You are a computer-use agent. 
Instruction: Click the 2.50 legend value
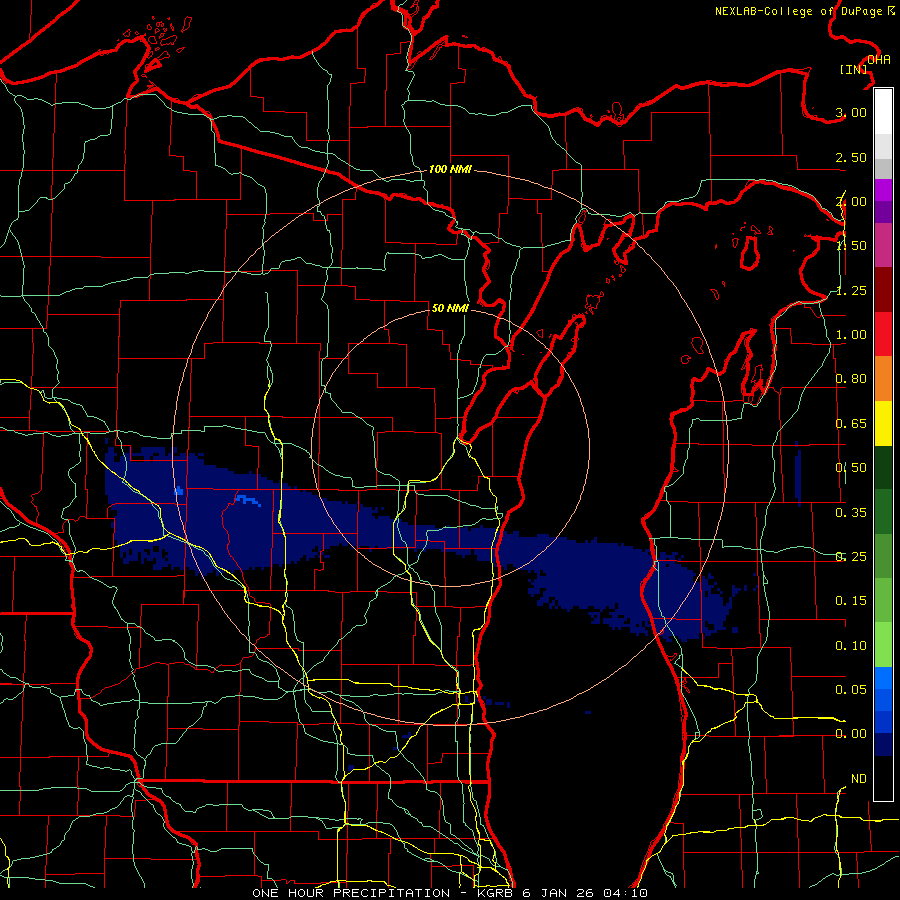coord(851,157)
